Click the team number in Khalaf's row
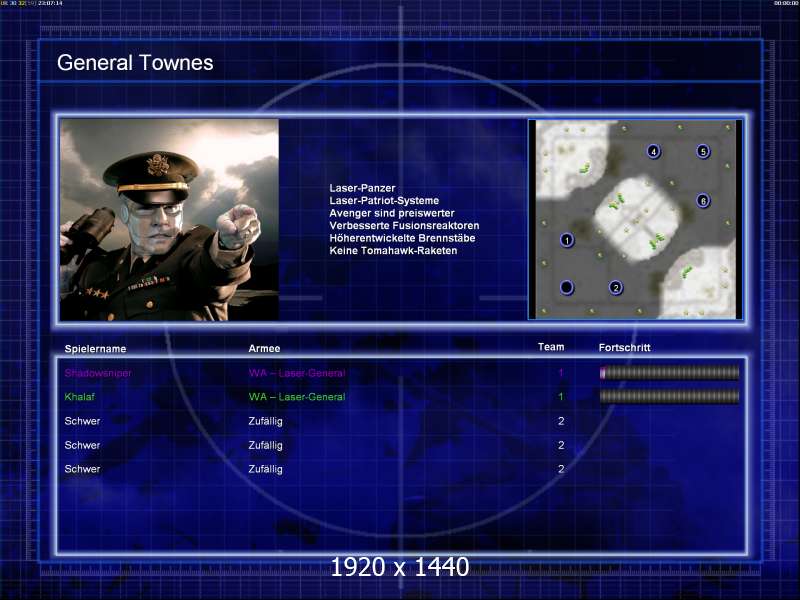This screenshot has height=600, width=800. [561, 396]
